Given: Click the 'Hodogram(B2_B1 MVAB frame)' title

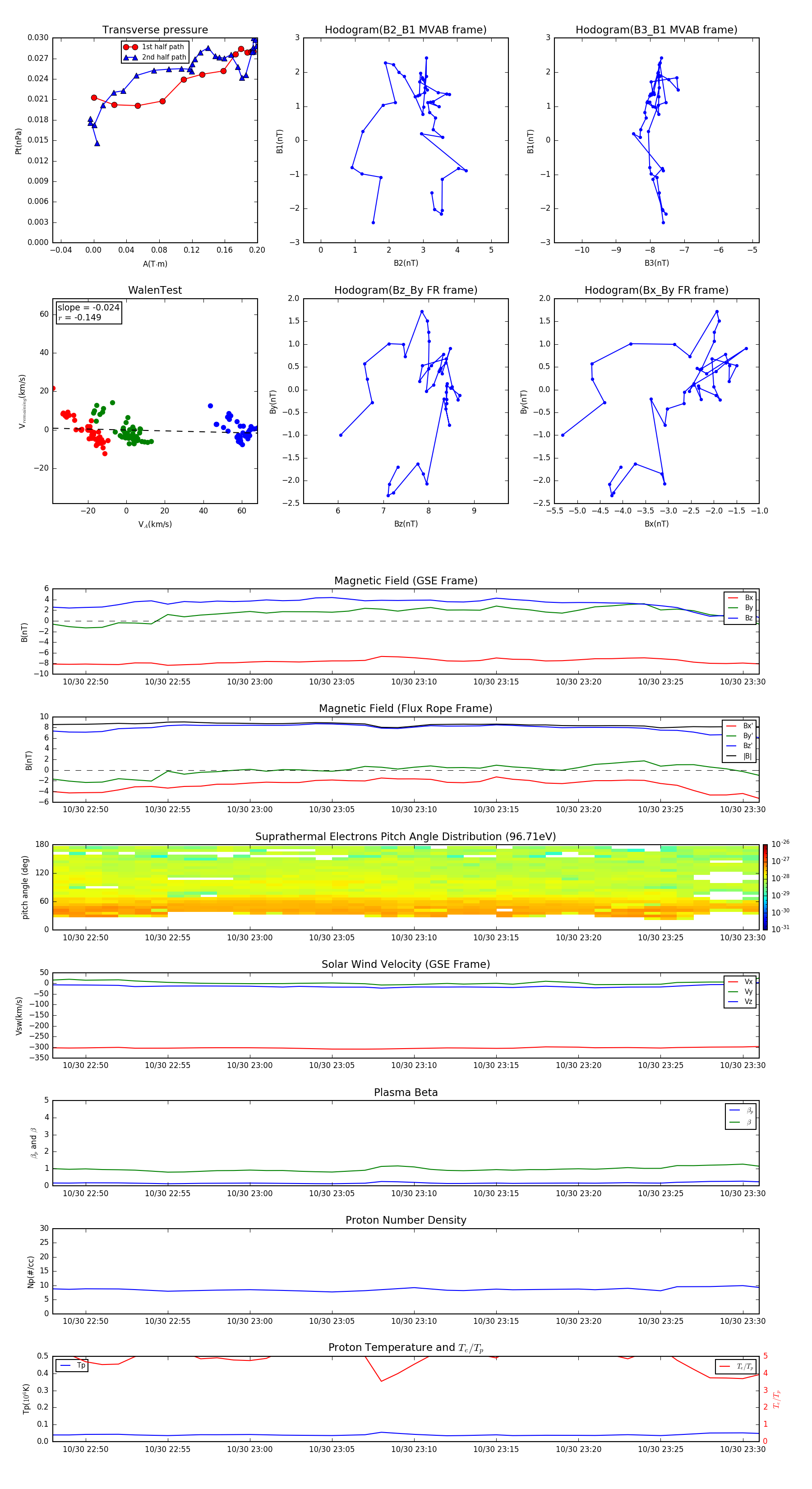Looking at the screenshot, I should click(406, 29).
